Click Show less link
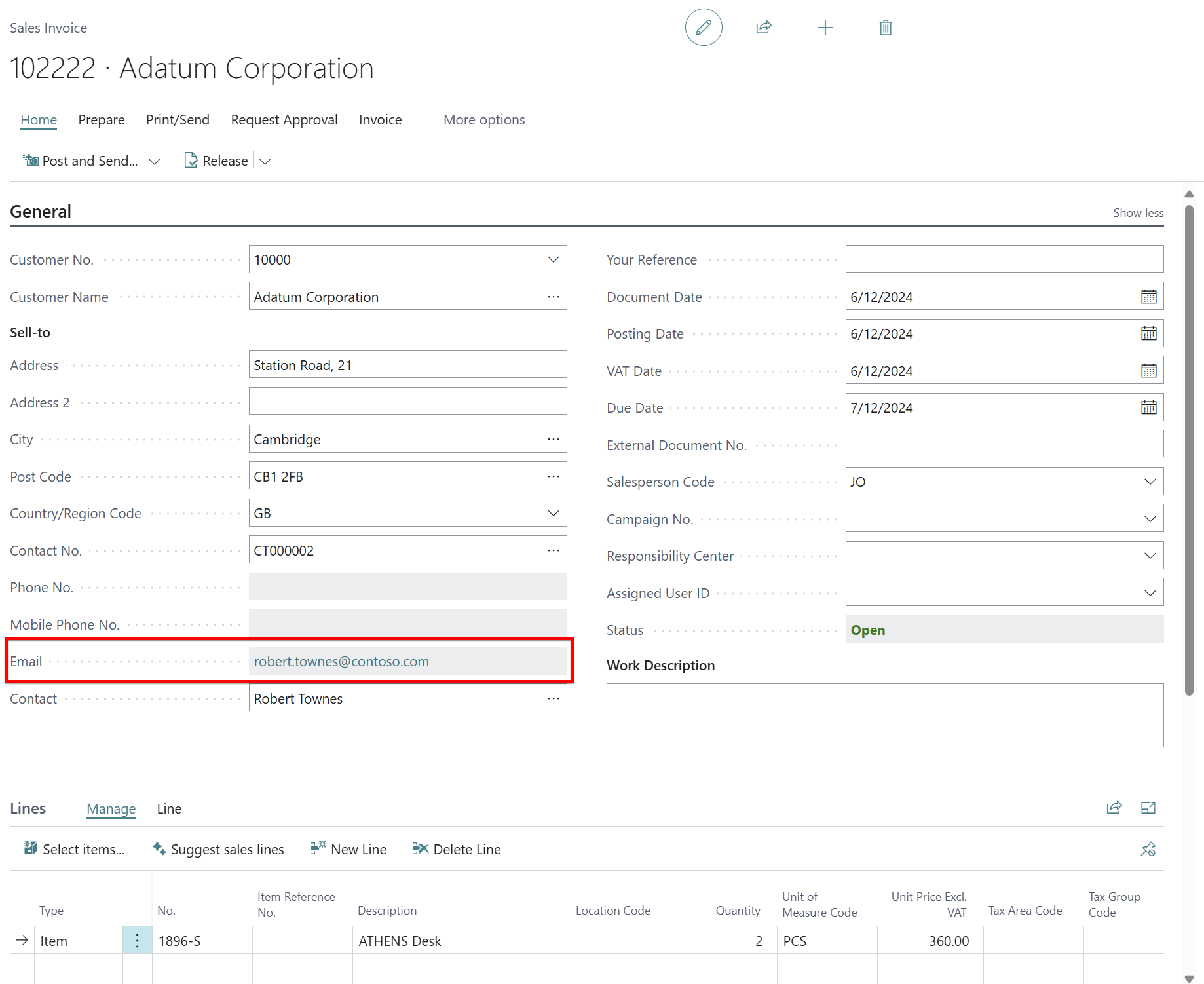Screen dimensions: 1204x984 1138,212
